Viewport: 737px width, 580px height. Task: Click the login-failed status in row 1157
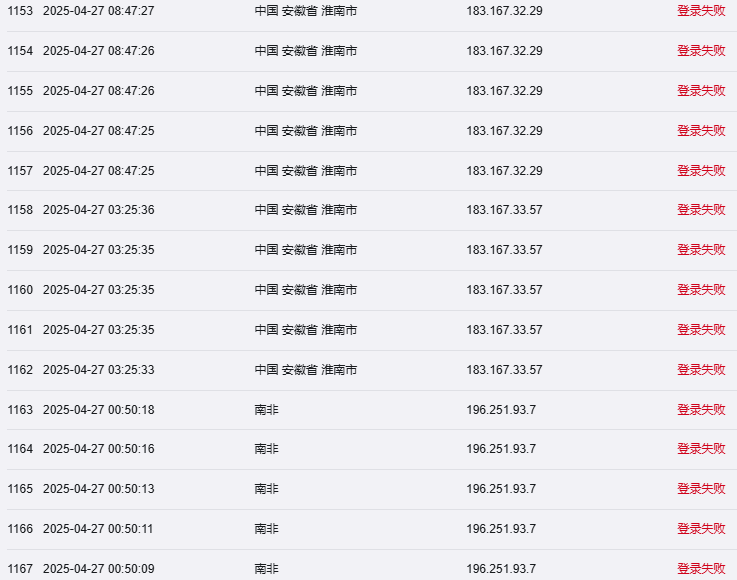[701, 171]
